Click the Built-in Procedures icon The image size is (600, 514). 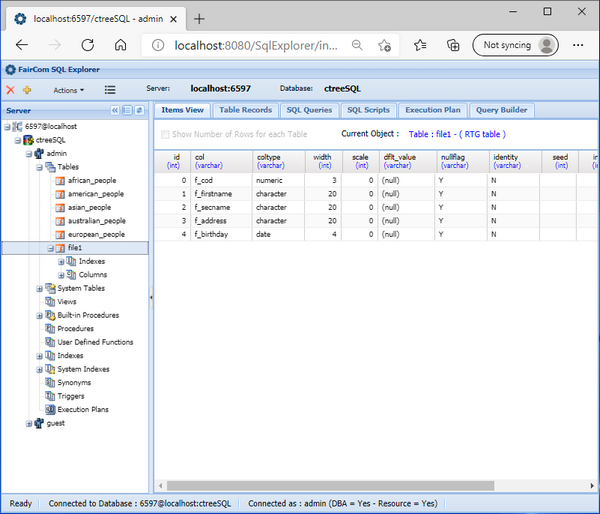(x=50, y=315)
